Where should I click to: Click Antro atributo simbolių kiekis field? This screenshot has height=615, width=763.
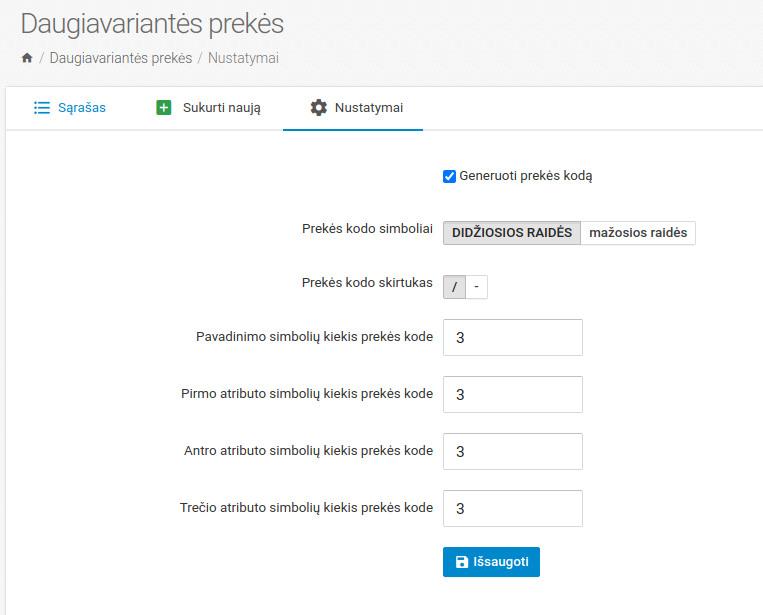(x=512, y=452)
